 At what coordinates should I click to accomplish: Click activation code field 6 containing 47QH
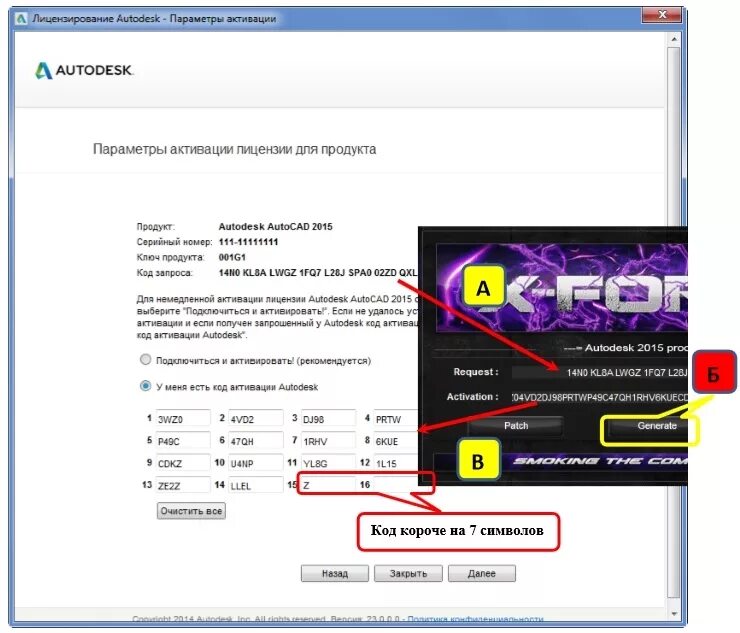click(256, 441)
